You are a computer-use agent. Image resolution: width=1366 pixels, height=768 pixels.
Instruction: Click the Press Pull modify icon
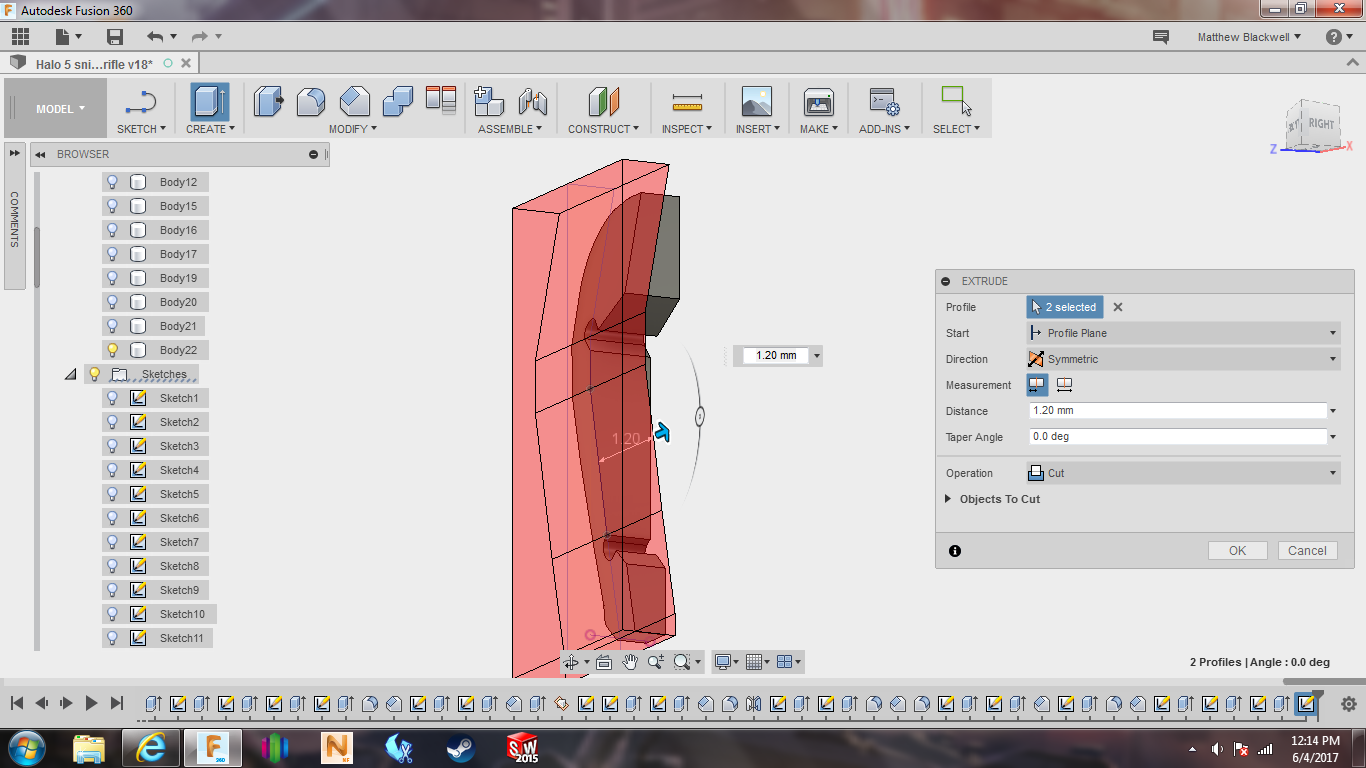pos(268,101)
